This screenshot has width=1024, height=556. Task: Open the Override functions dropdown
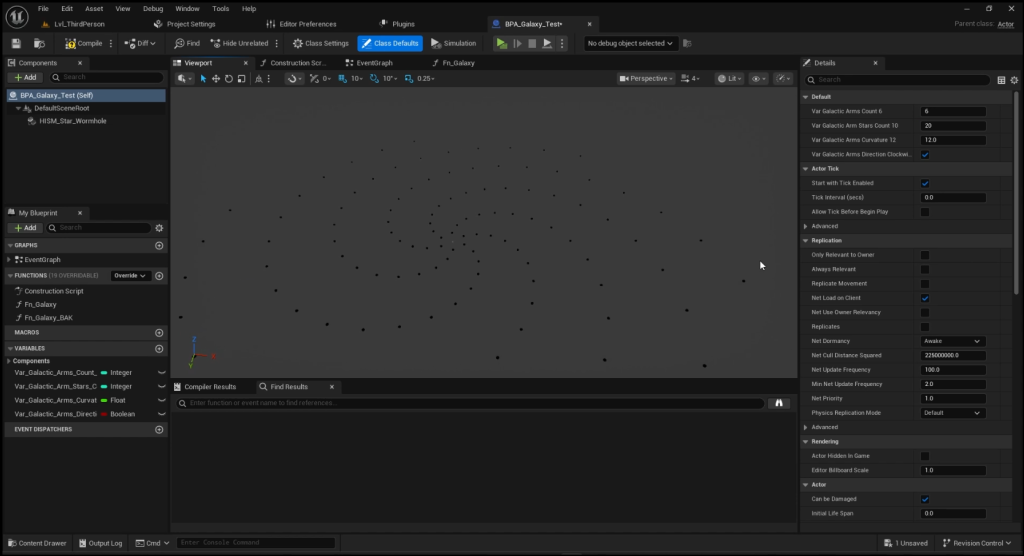tap(130, 275)
